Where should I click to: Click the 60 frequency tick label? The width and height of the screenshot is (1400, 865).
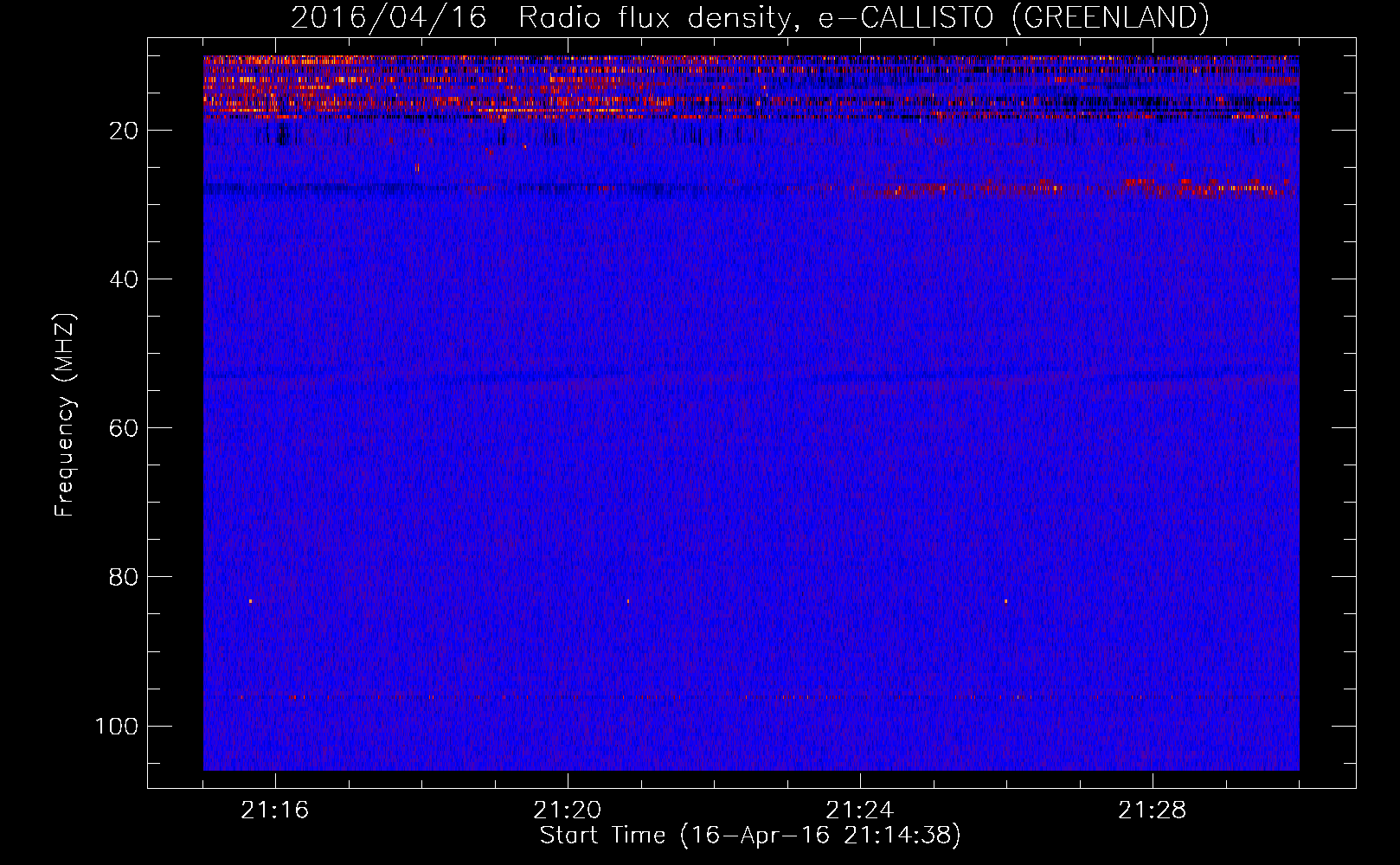124,428
